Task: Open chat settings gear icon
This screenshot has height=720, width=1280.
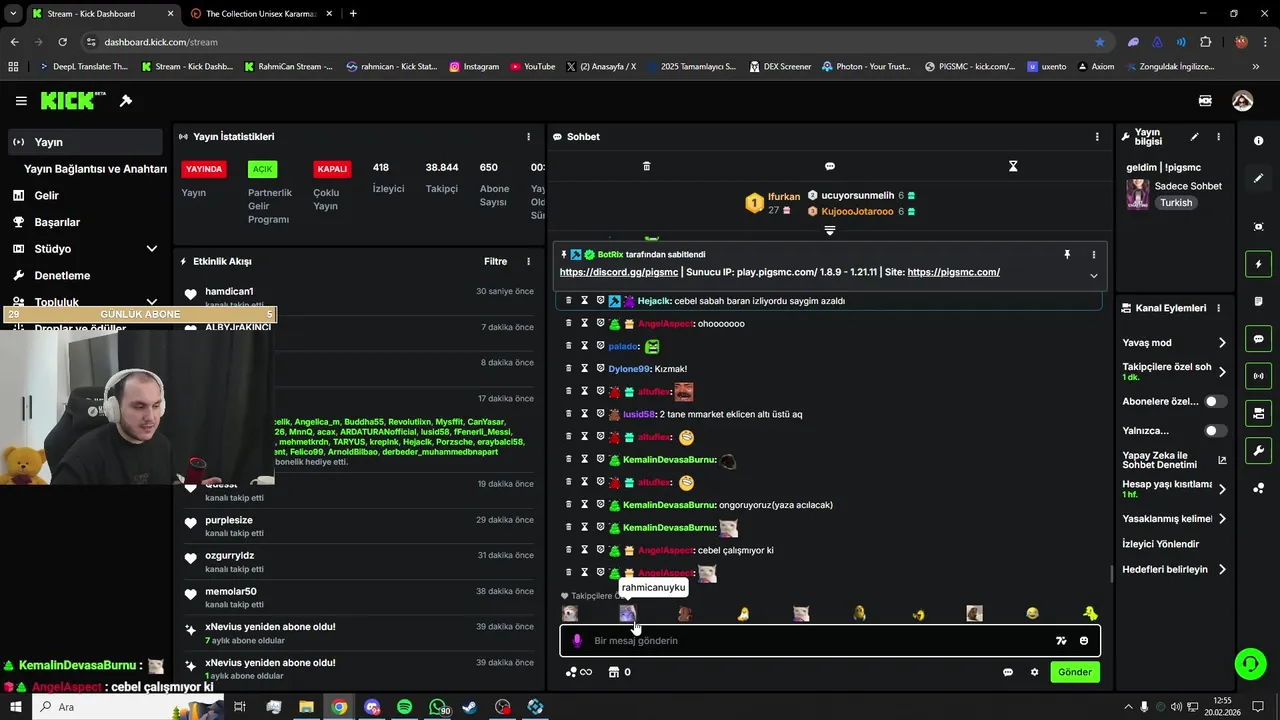Action: 1034,672
